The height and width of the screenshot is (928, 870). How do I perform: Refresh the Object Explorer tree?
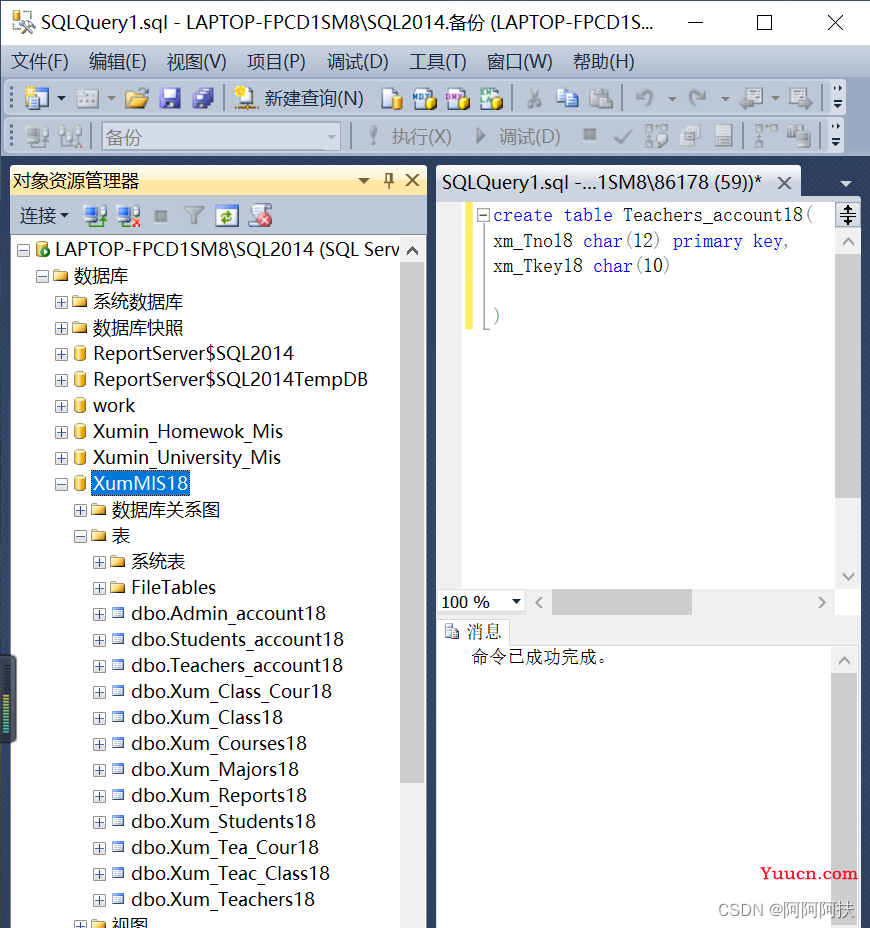pyautogui.click(x=227, y=215)
